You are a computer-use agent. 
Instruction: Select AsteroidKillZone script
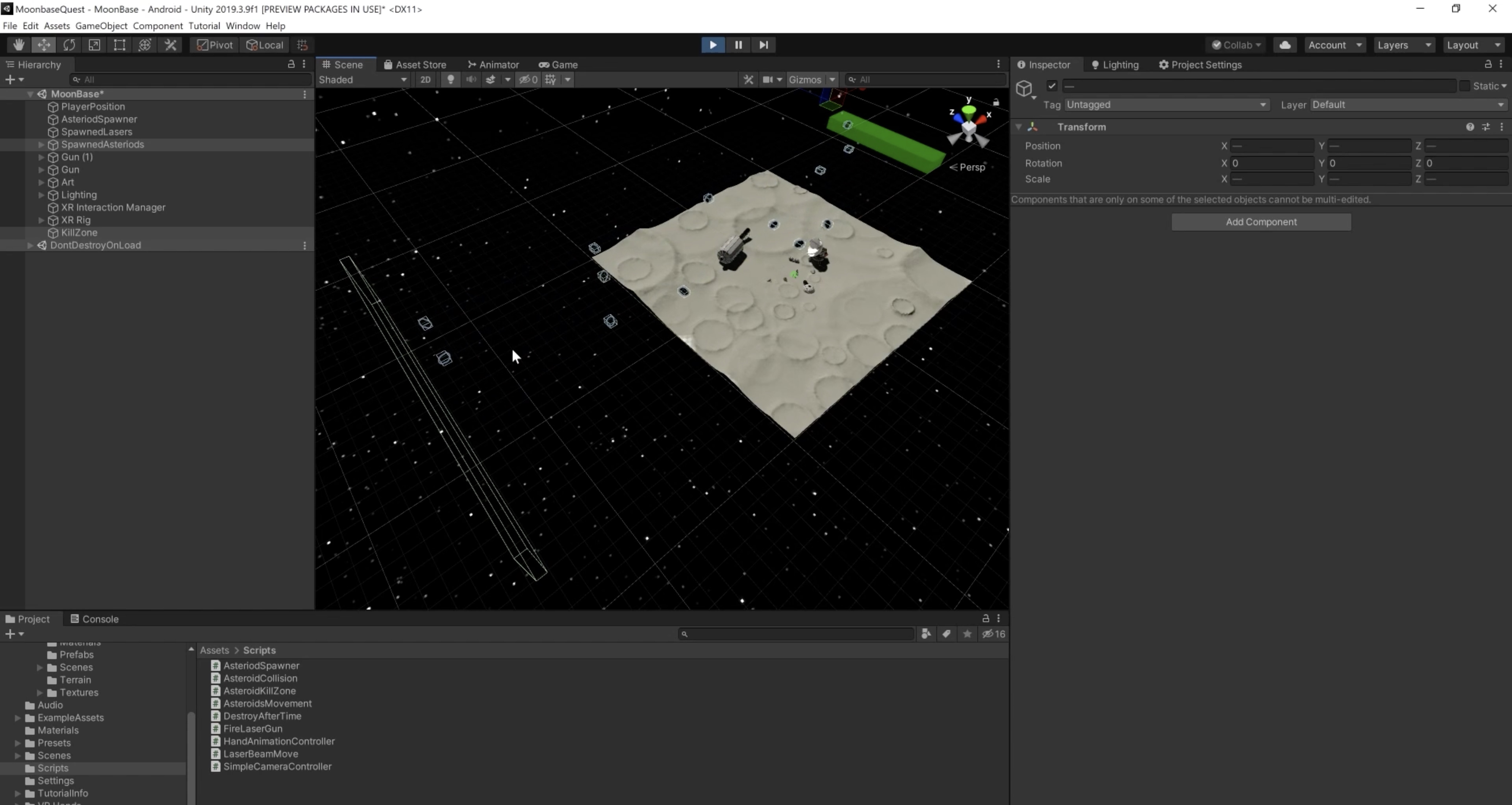pos(260,691)
